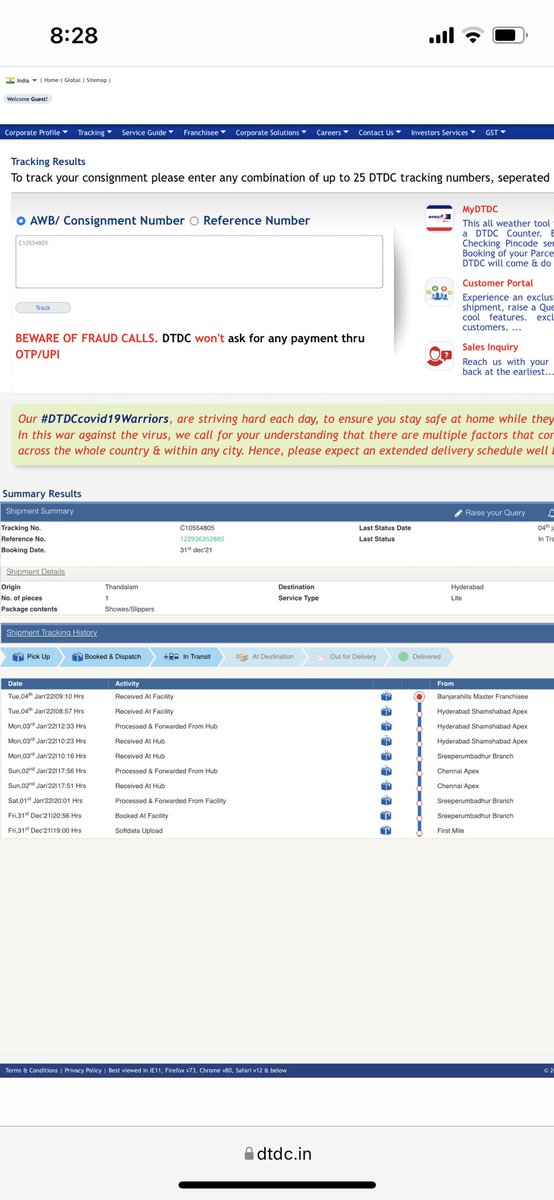
Task: Click the Date column header
Action: tap(15, 684)
